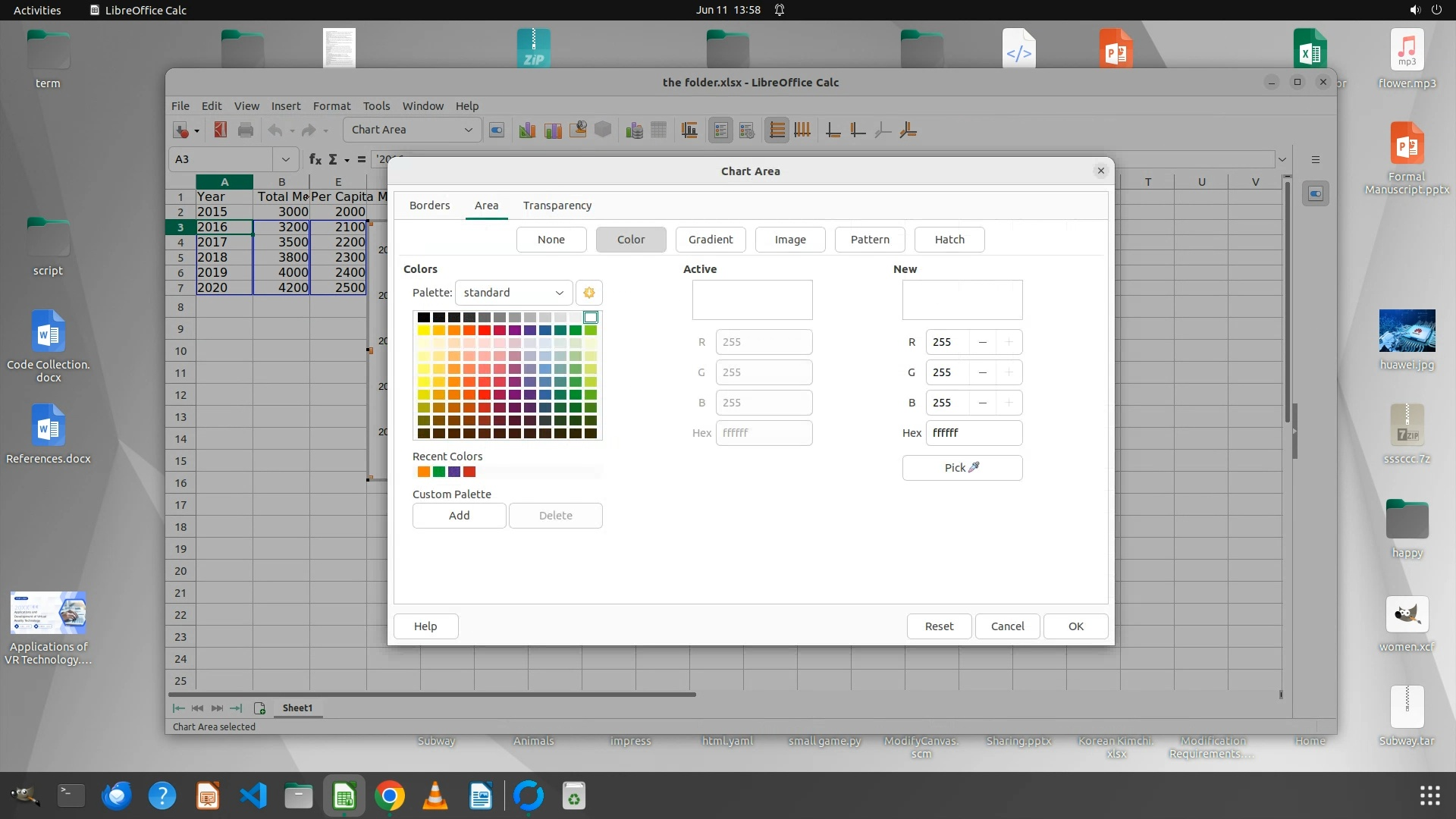1456x819 pixels.
Task: Launch VLC media player from the dock
Action: [435, 796]
